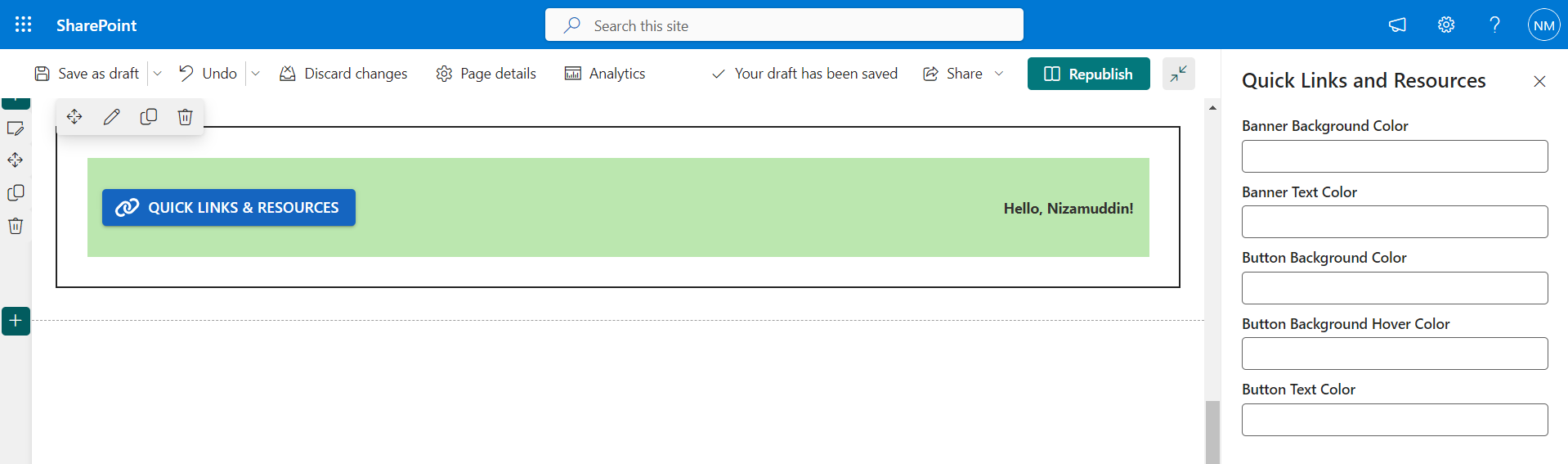Click the edit section icon in left rail
The image size is (1568, 464).
coord(16,128)
